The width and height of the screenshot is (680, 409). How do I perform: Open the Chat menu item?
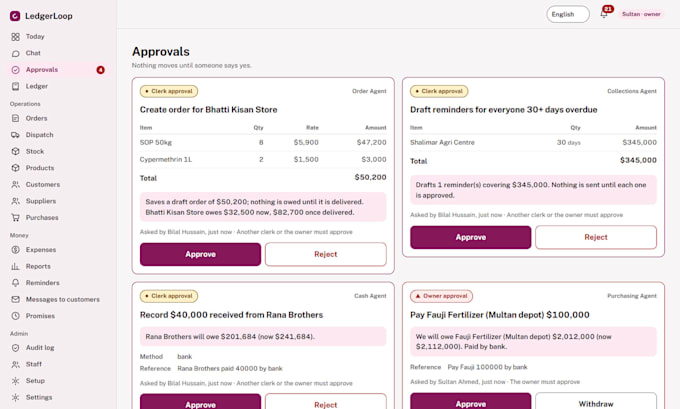coord(33,53)
